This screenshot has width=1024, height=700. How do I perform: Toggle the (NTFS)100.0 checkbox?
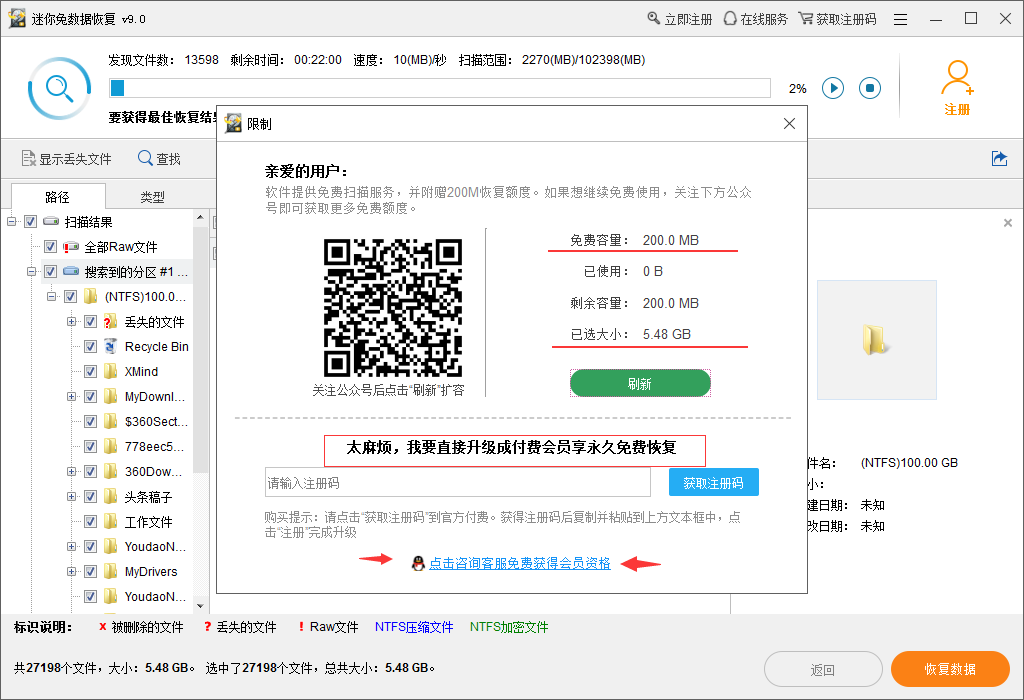71,296
